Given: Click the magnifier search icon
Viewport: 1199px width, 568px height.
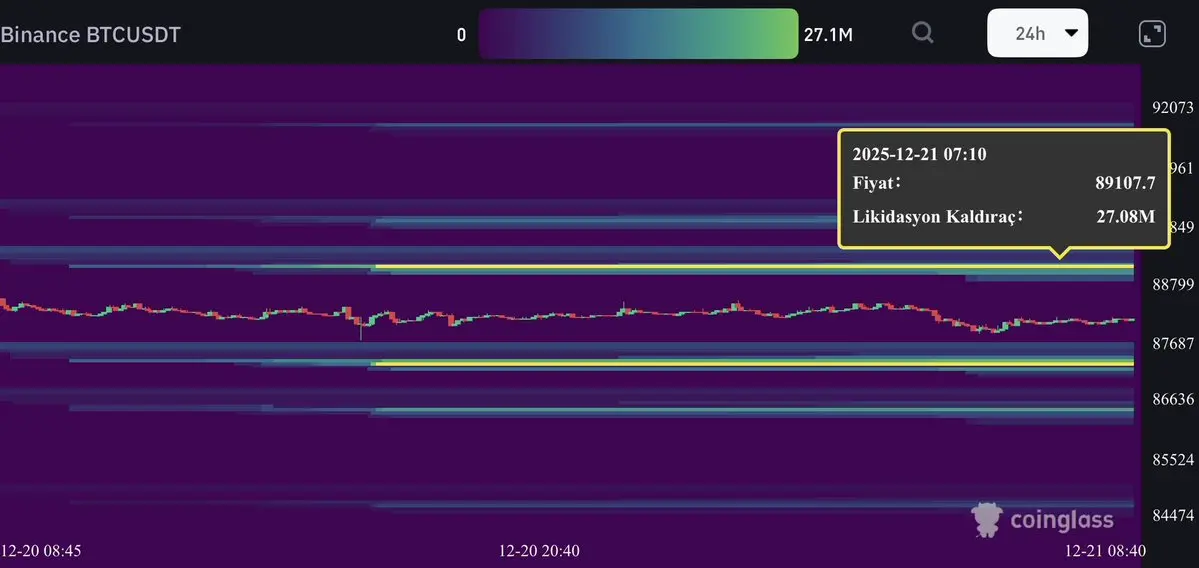Looking at the screenshot, I should click(923, 33).
